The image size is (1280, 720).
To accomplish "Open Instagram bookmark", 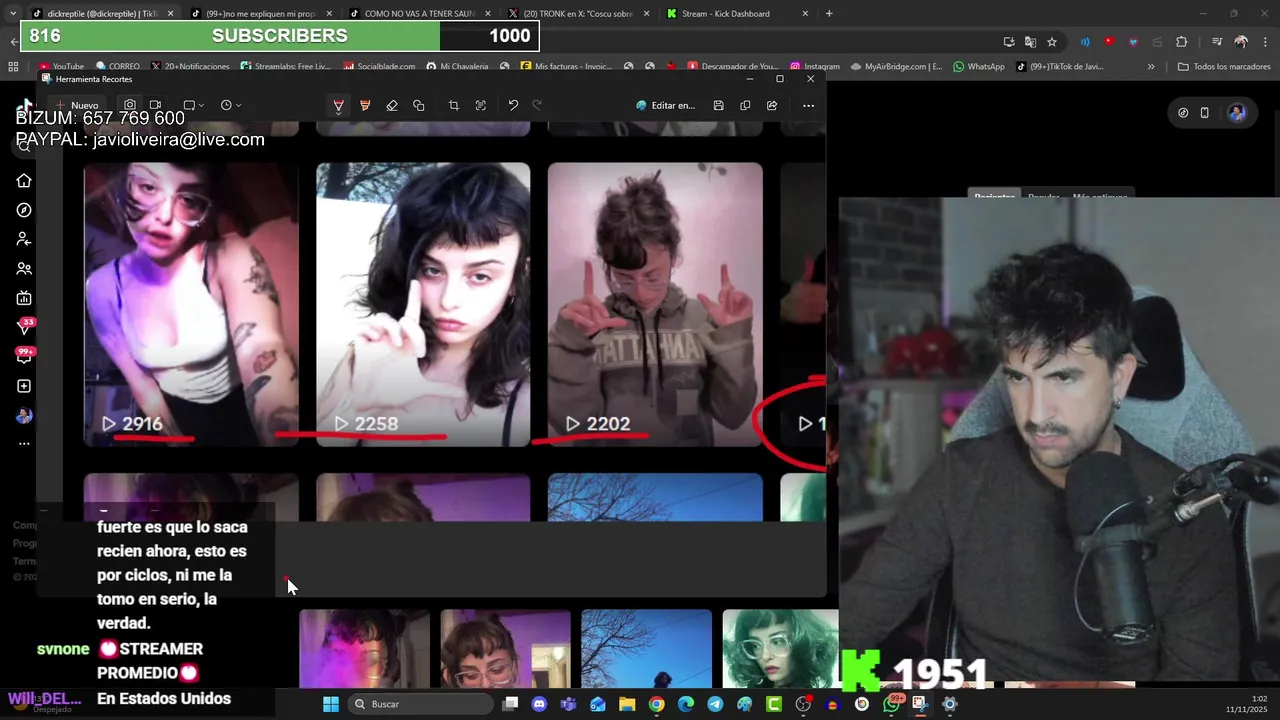I will point(814,67).
